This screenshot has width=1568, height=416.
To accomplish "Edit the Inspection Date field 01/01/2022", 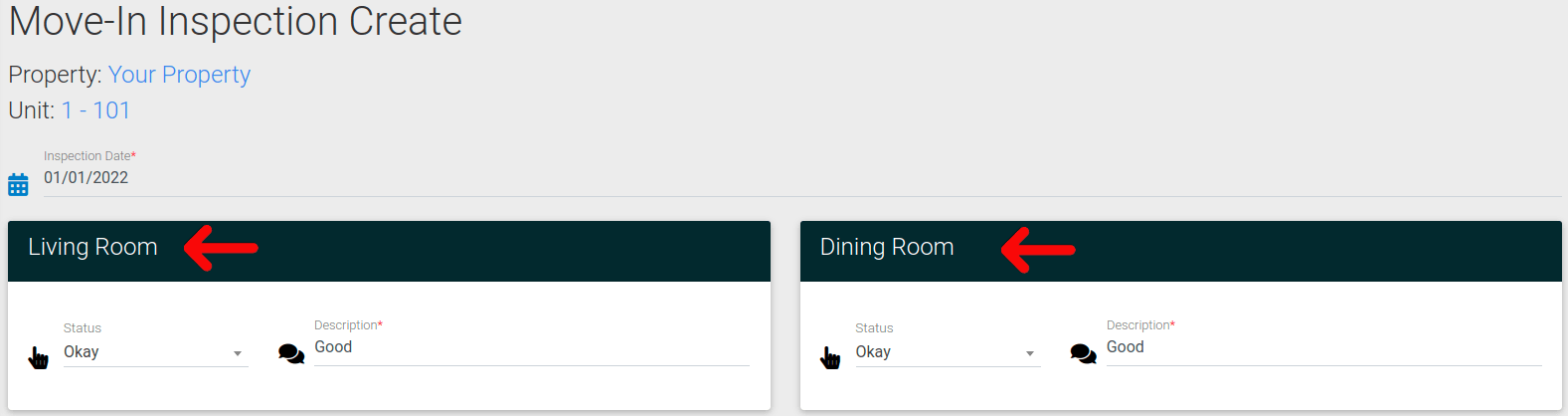I will point(801,178).
